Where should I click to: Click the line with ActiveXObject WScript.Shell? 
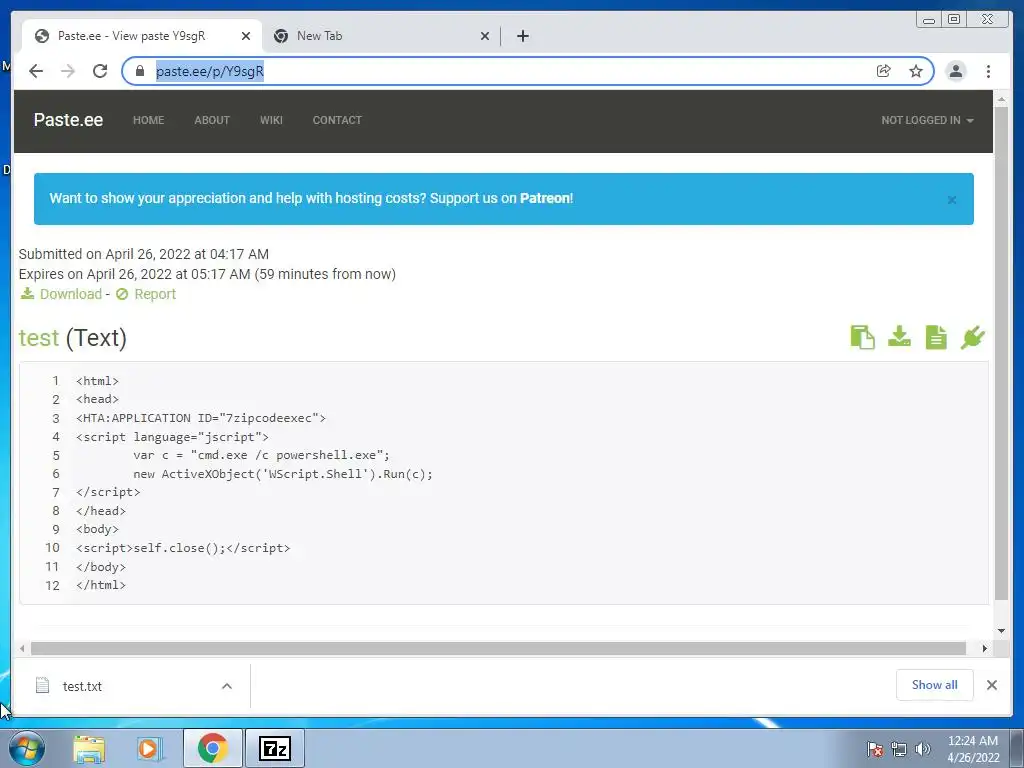(x=283, y=474)
